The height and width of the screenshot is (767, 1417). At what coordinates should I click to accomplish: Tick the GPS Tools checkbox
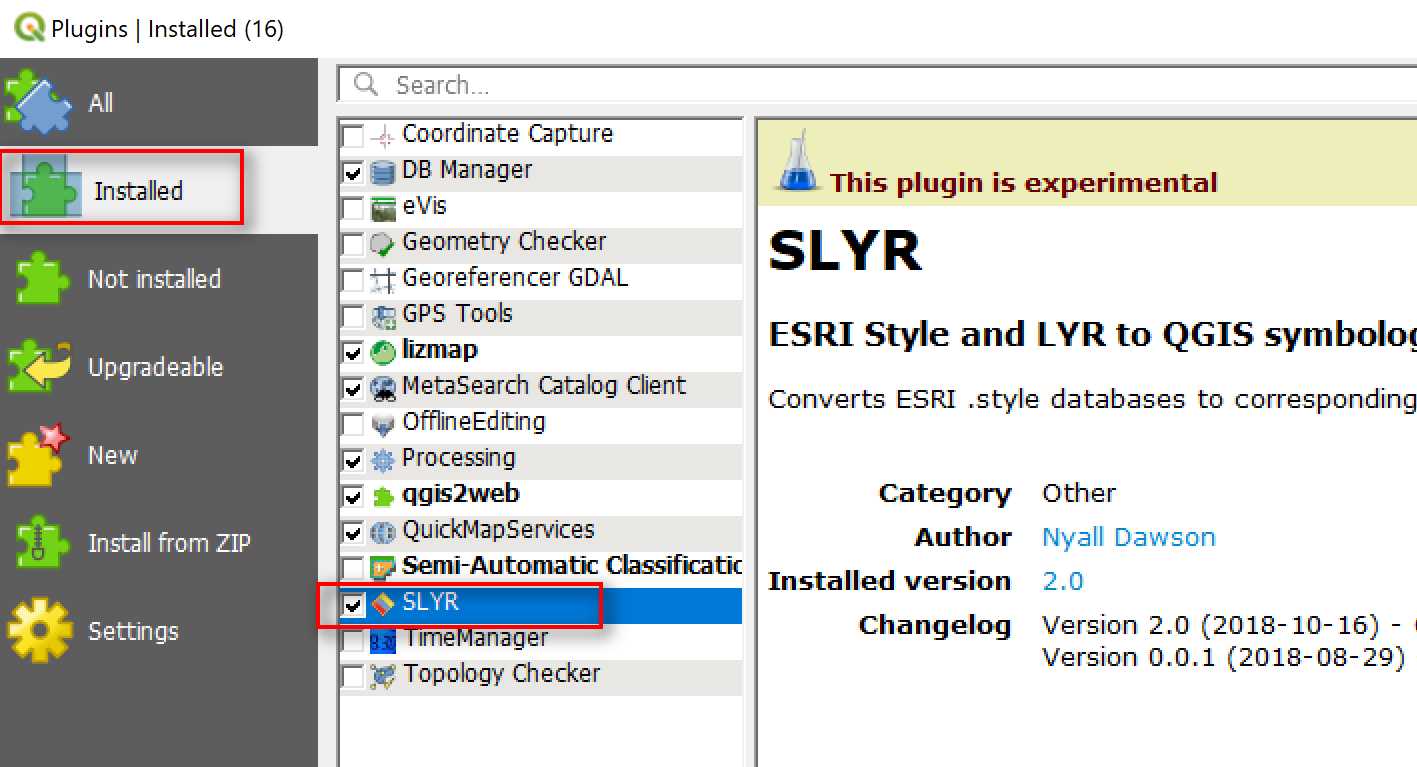[x=353, y=316]
